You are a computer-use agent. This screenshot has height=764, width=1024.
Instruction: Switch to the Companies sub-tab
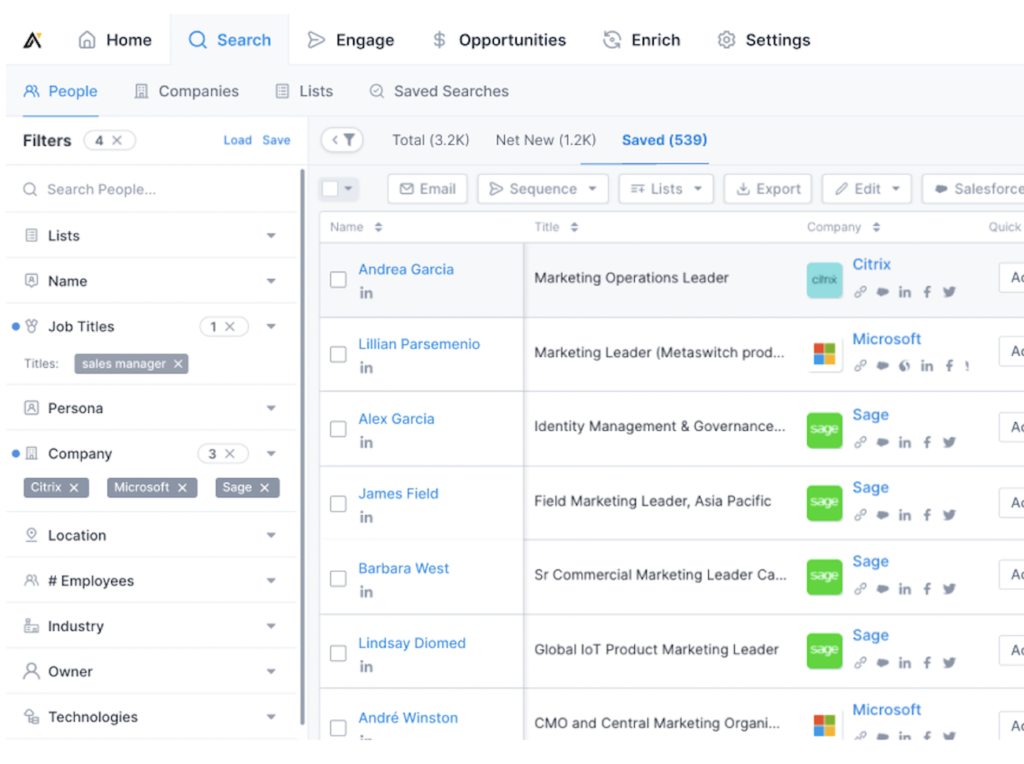(187, 91)
